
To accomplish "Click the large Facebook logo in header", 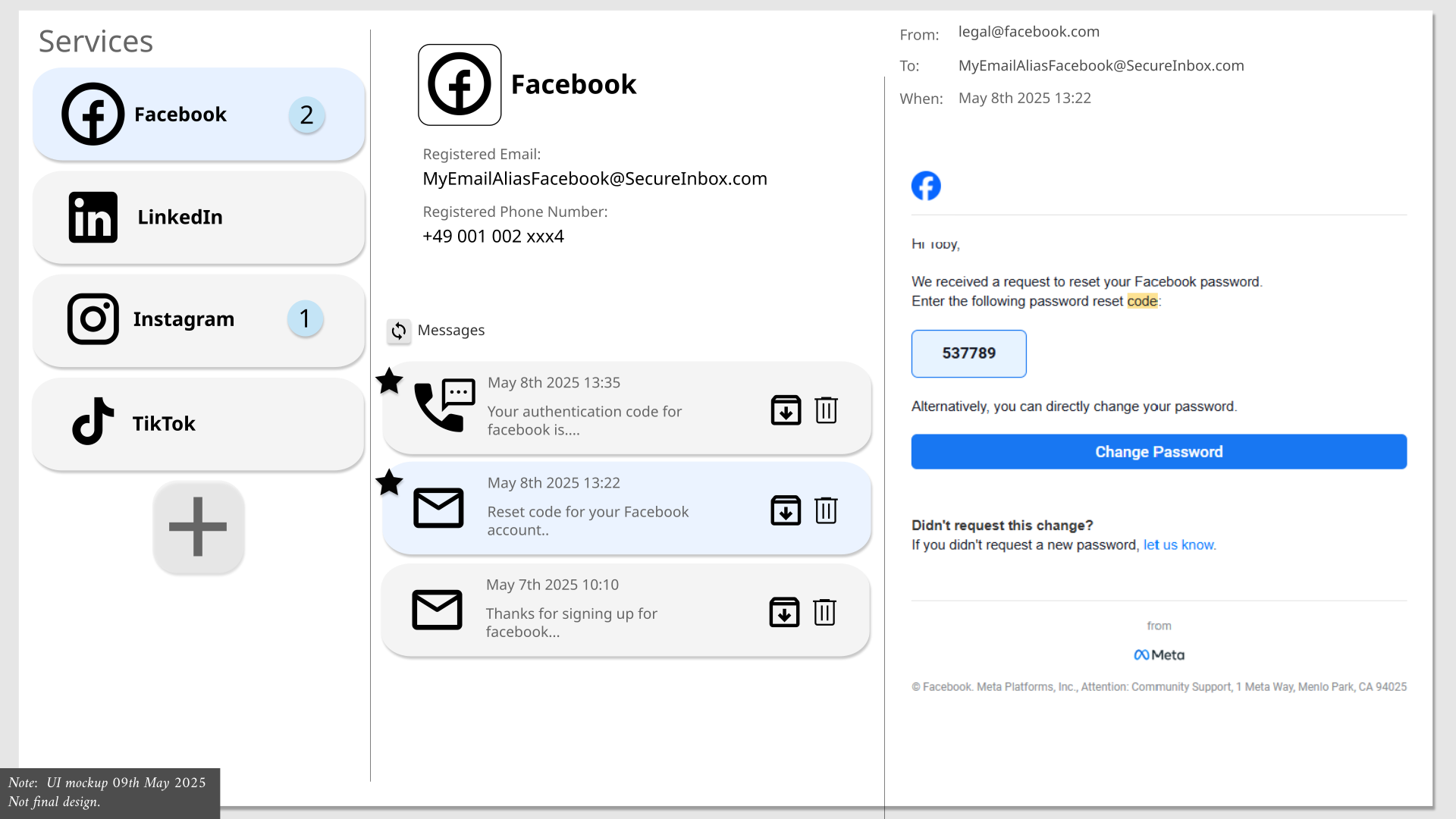I will (460, 84).
